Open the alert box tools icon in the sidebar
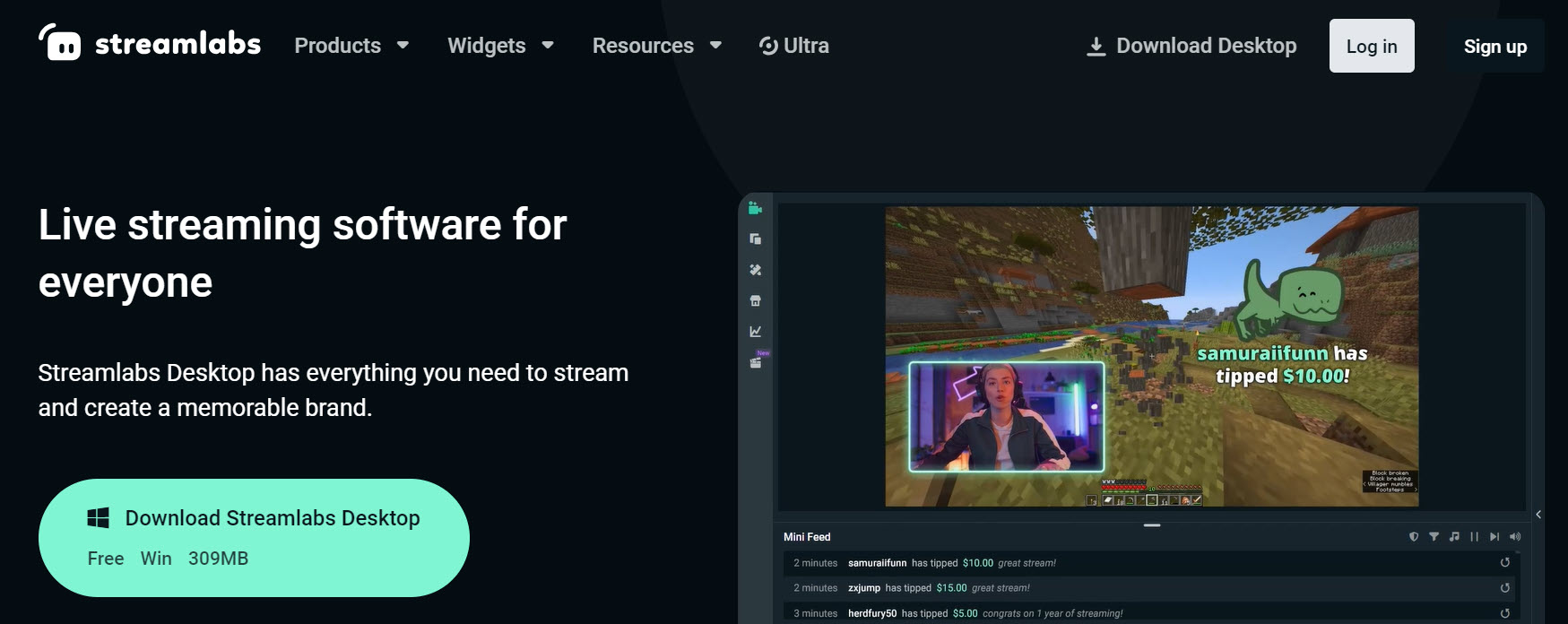Viewport: 1568px width, 624px height. (x=755, y=270)
